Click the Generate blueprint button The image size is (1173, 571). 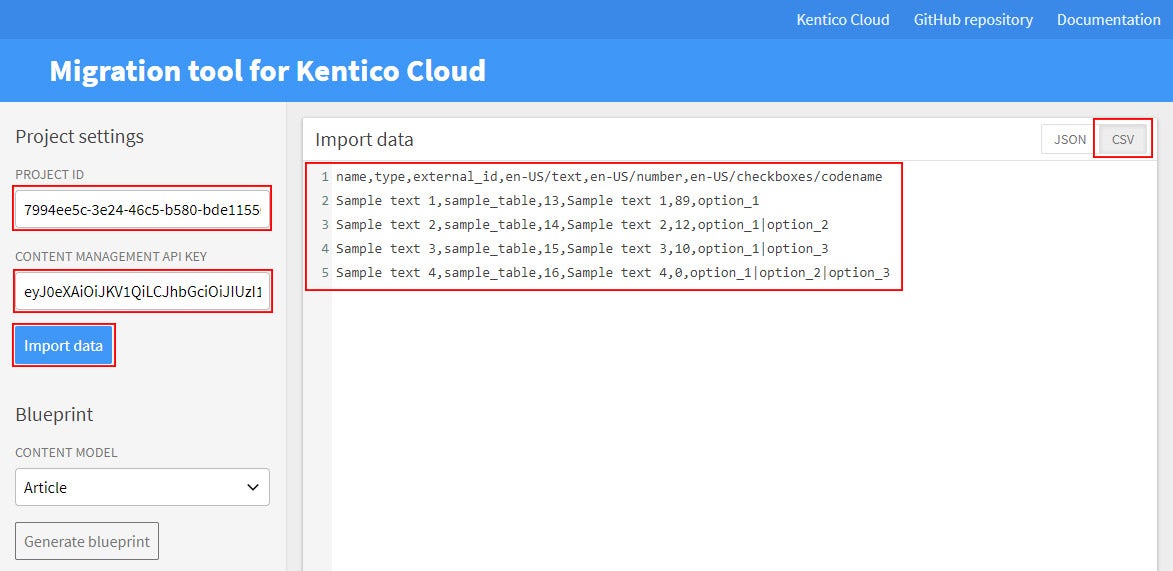coord(87,541)
